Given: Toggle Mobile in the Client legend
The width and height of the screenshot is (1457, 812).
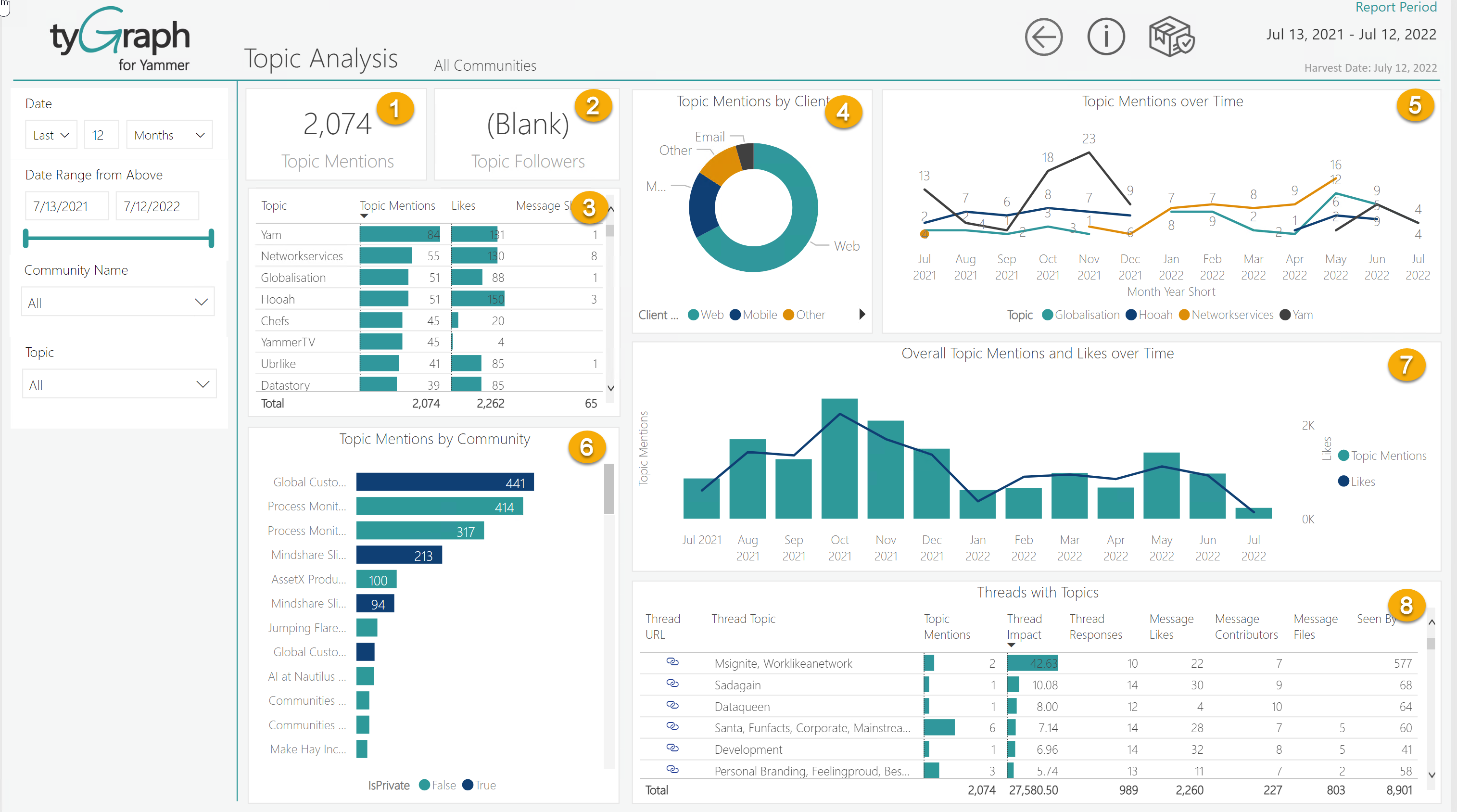Looking at the screenshot, I should 753,315.
